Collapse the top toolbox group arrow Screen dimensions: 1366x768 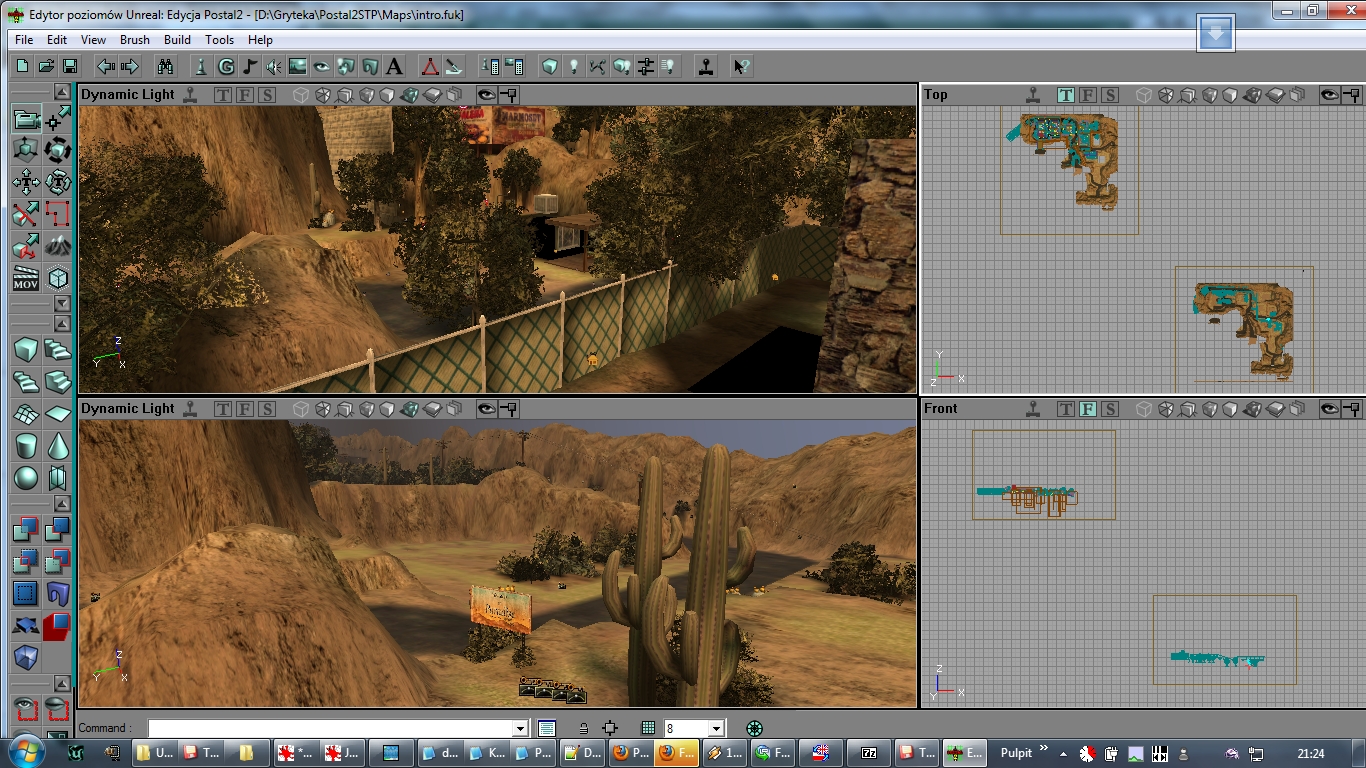click(62, 92)
